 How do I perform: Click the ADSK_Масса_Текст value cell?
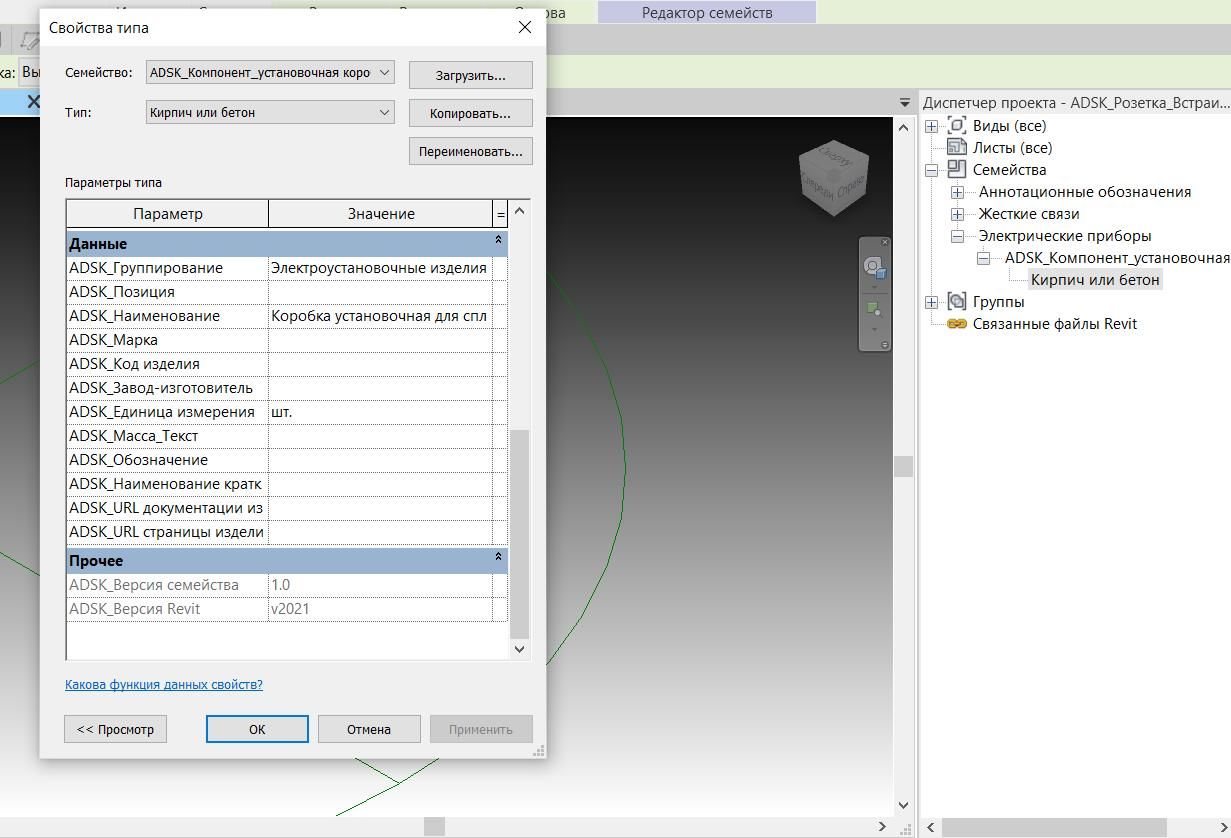tap(381, 436)
